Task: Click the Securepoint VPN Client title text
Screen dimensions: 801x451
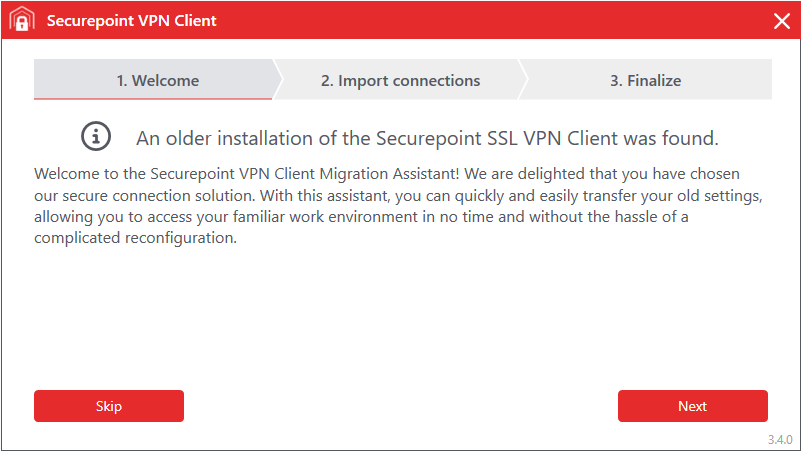Action: tap(131, 21)
